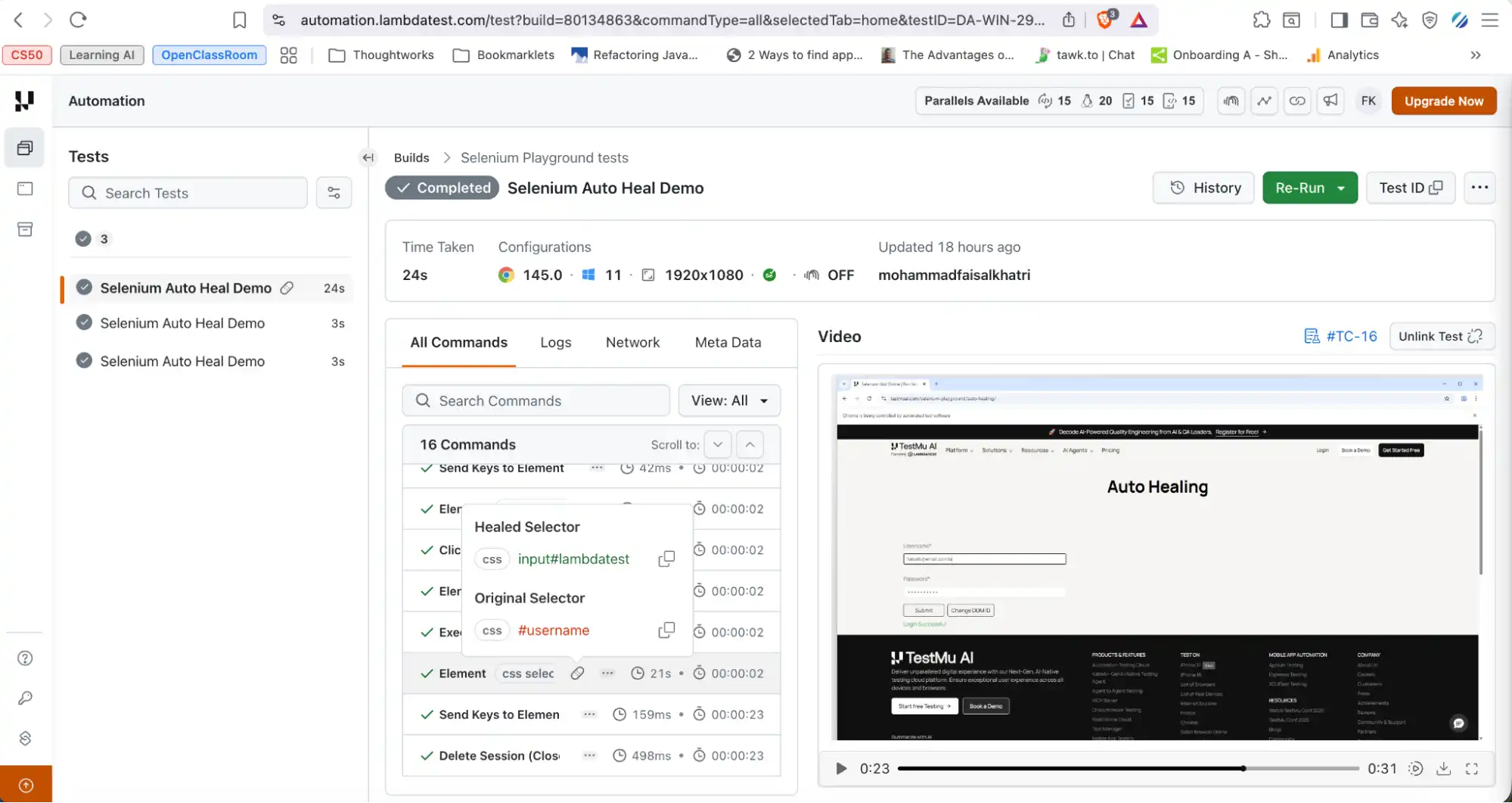Open video playback speed icon
The width and height of the screenshot is (1512, 803).
(x=1415, y=769)
